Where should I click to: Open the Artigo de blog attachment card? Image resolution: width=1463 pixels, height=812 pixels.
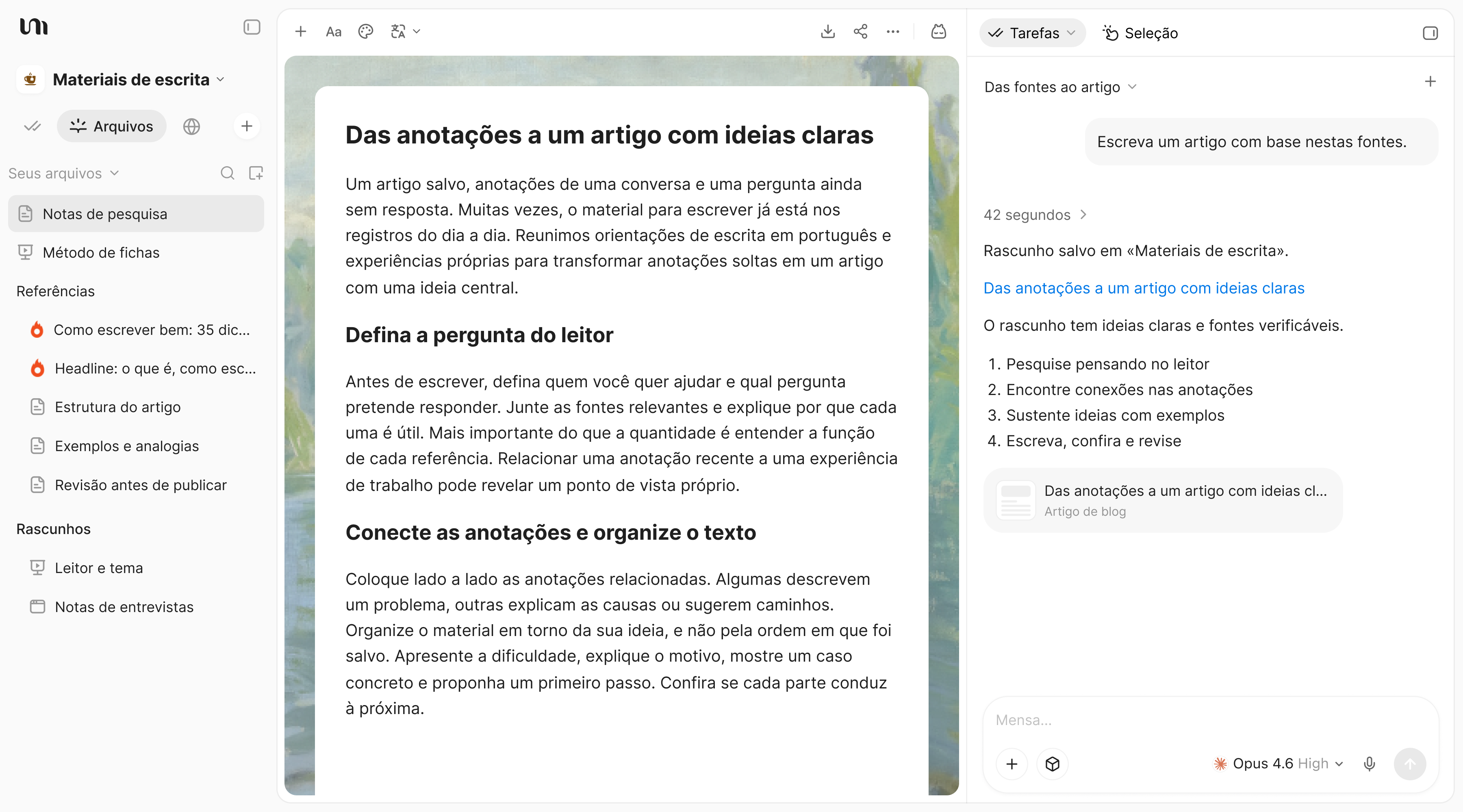[1163, 500]
